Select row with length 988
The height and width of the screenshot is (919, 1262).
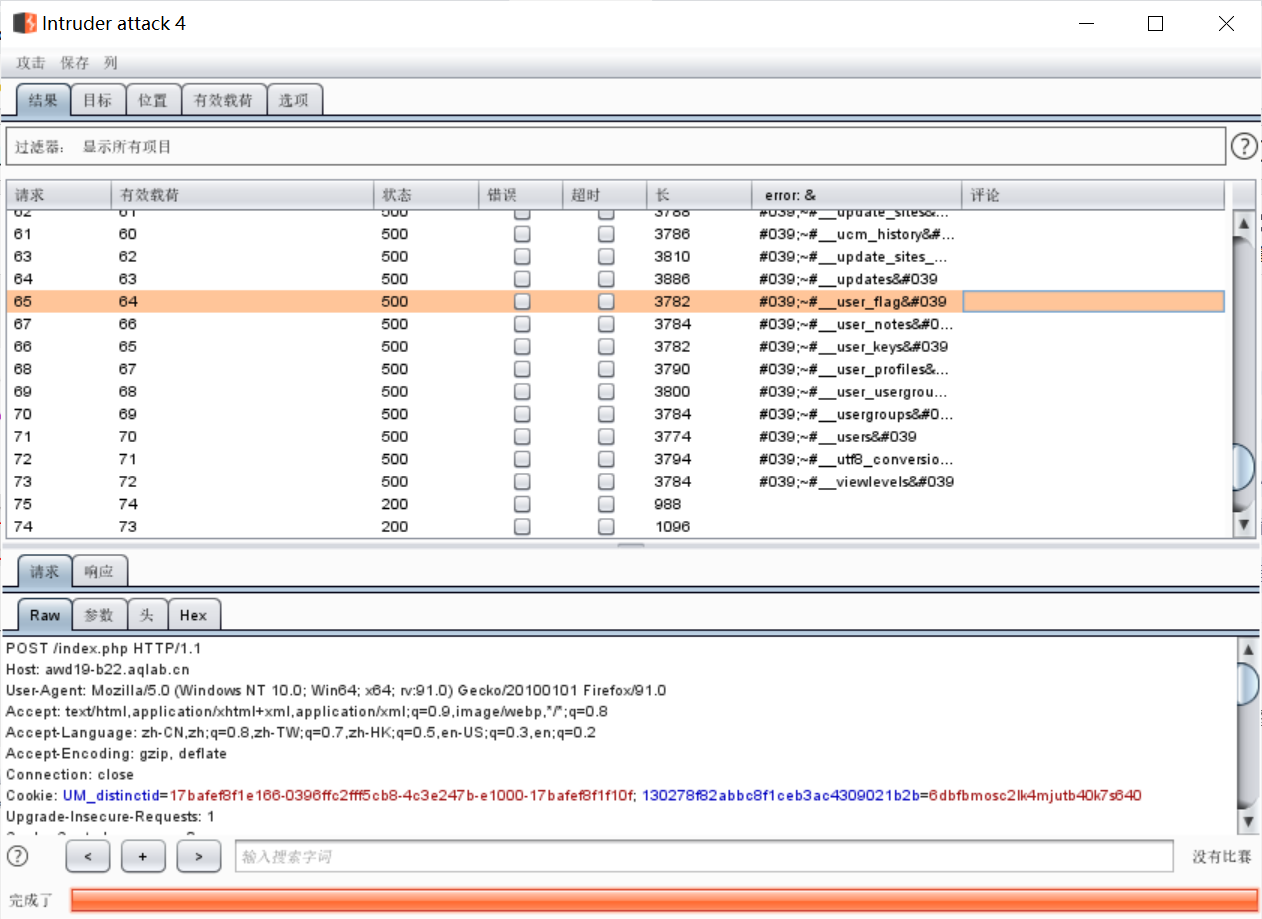616,504
